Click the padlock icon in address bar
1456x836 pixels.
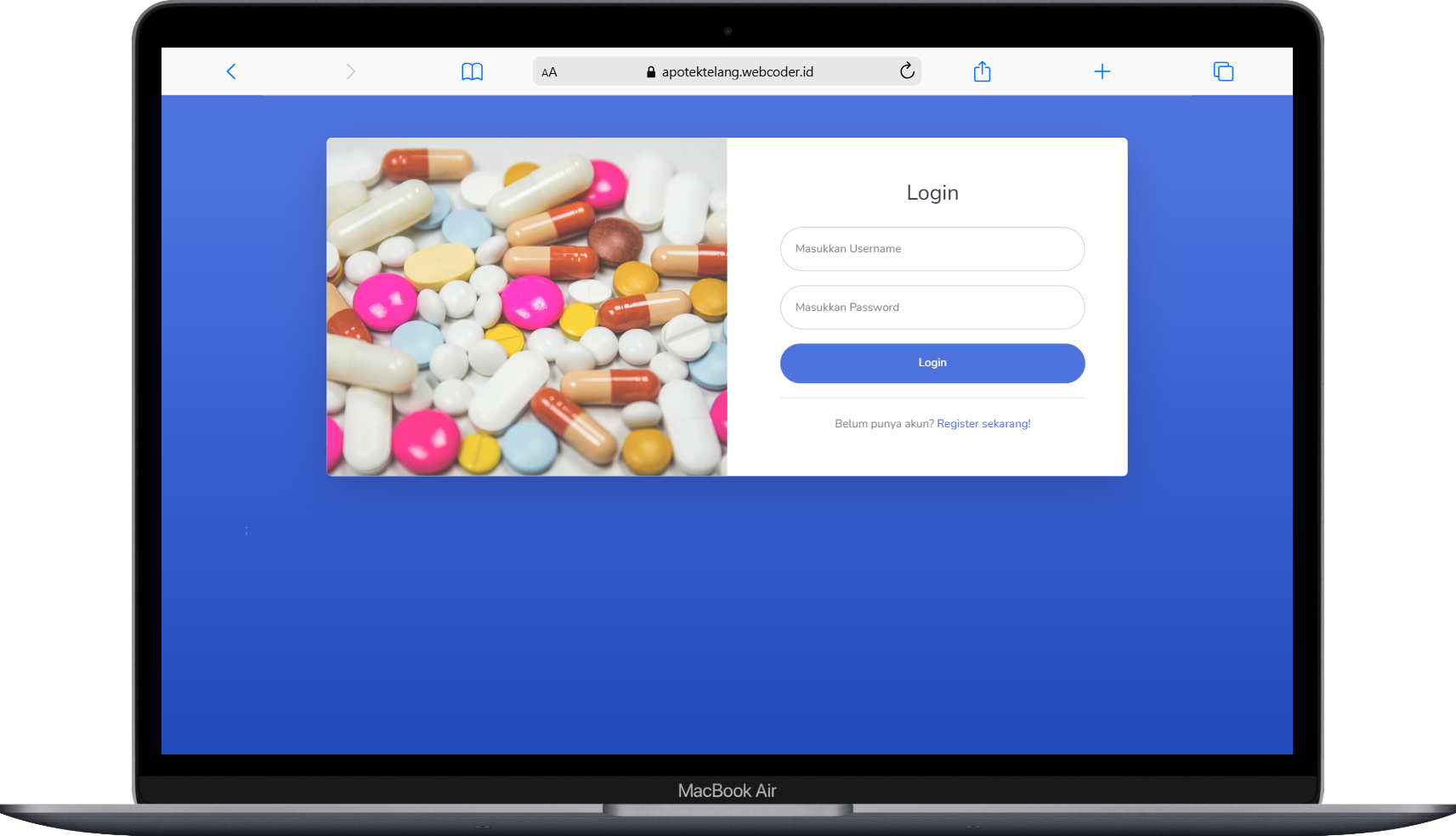coord(651,72)
